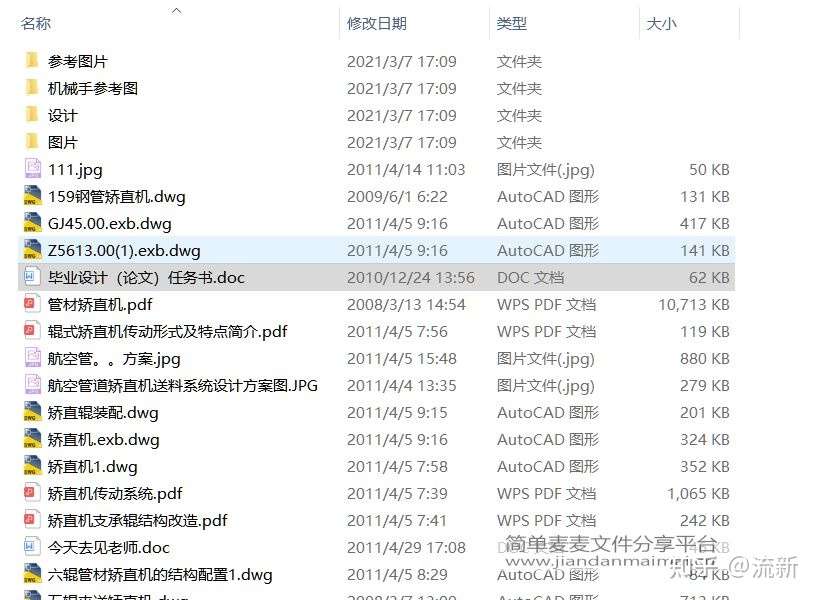Sort files by the 大小 column header

point(661,23)
